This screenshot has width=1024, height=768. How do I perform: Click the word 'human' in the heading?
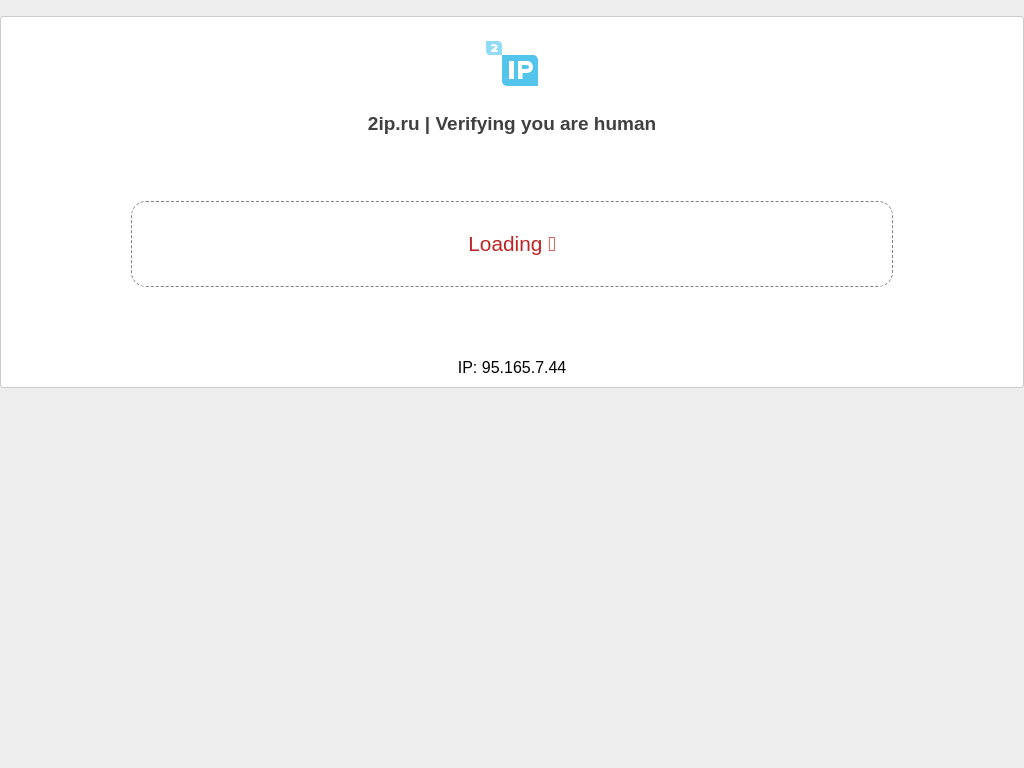click(624, 124)
